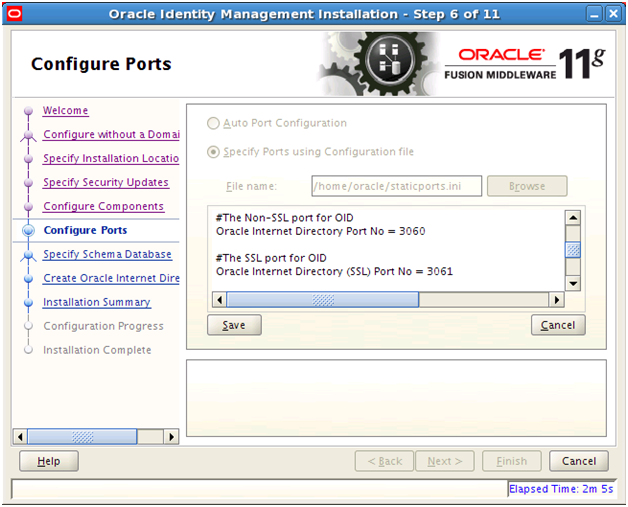The width and height of the screenshot is (628, 507).
Task: Click the Browse button
Action: coord(527,186)
